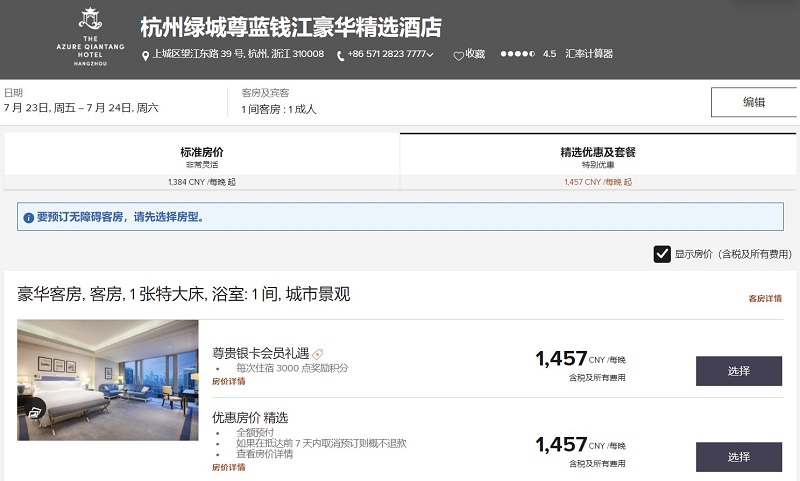Expand the phone number dropdown chevron
This screenshot has width=800, height=481.
pos(430,55)
